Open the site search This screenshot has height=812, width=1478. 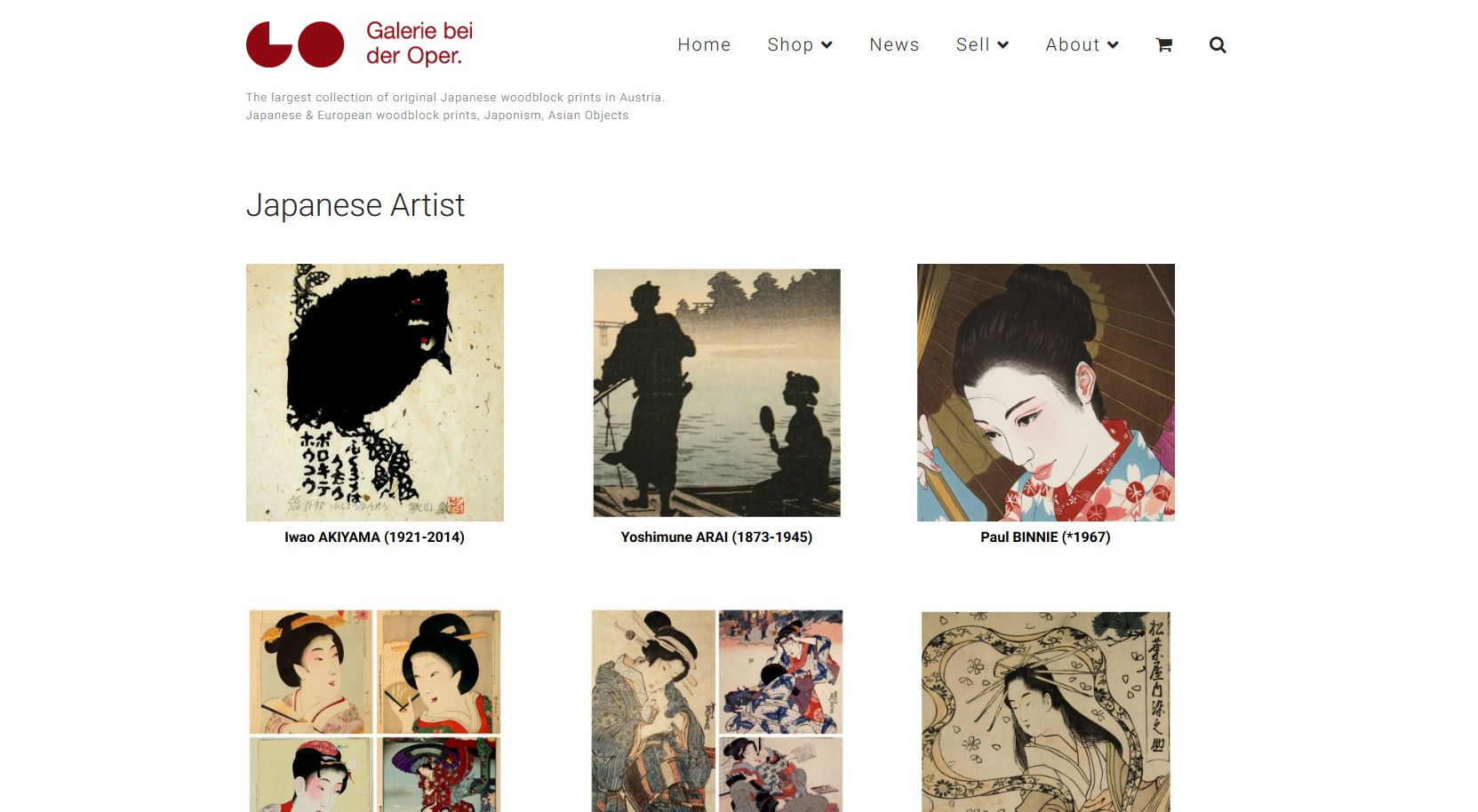(1217, 45)
